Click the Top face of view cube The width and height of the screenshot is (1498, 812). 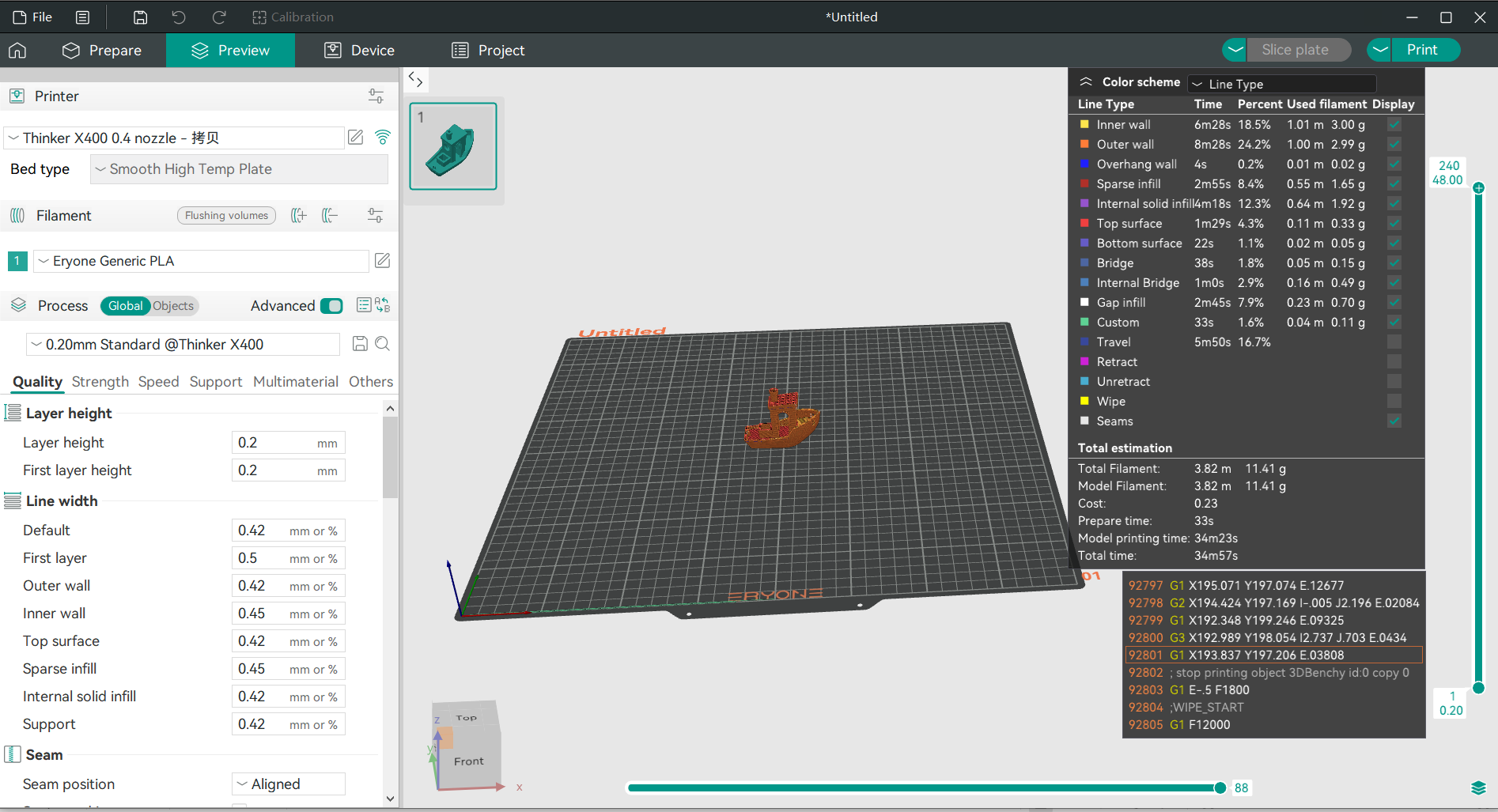coord(467,717)
